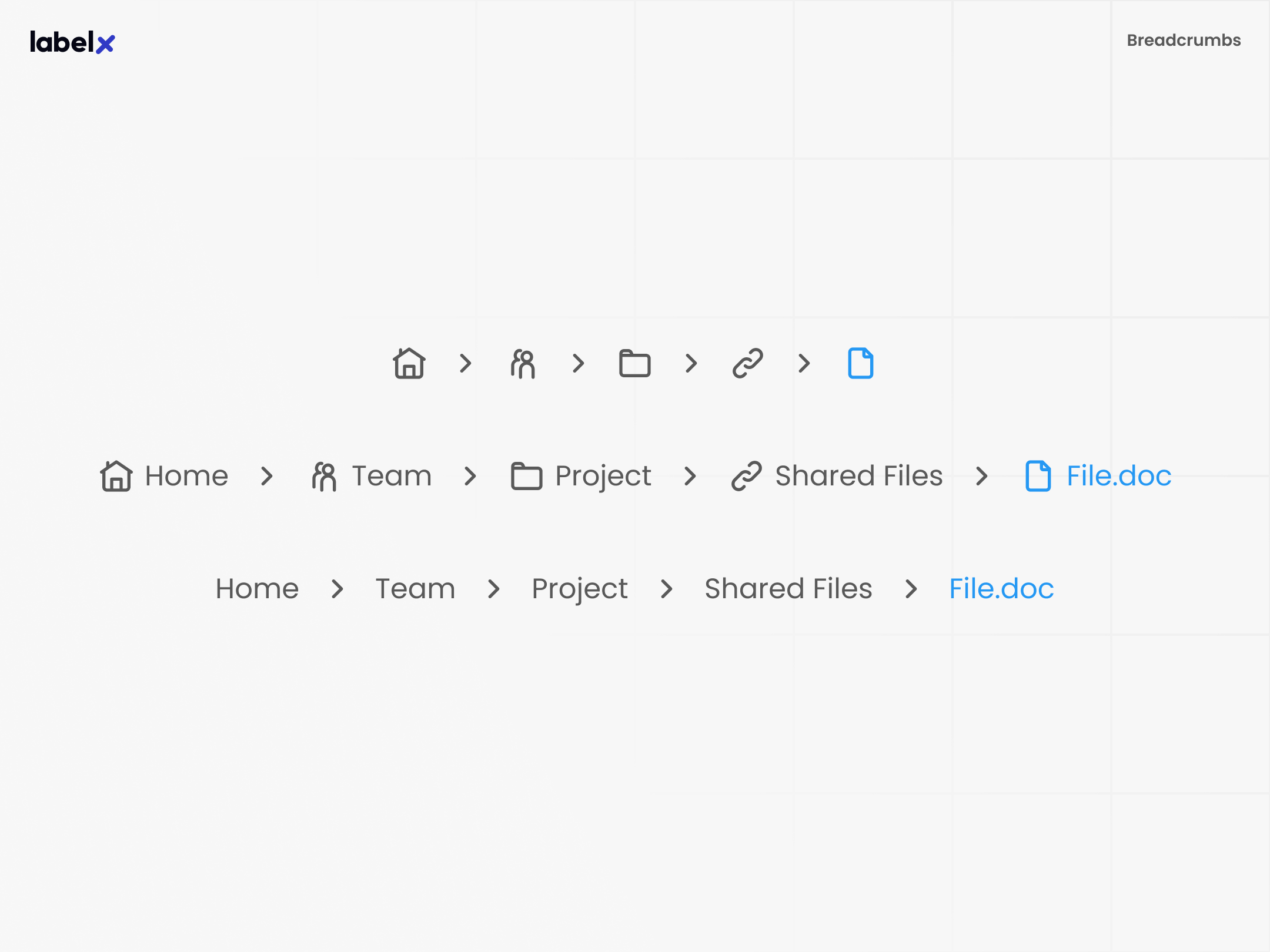This screenshot has width=1270, height=952.
Task: Click the home icon beside the Home label
Action: tap(116, 476)
